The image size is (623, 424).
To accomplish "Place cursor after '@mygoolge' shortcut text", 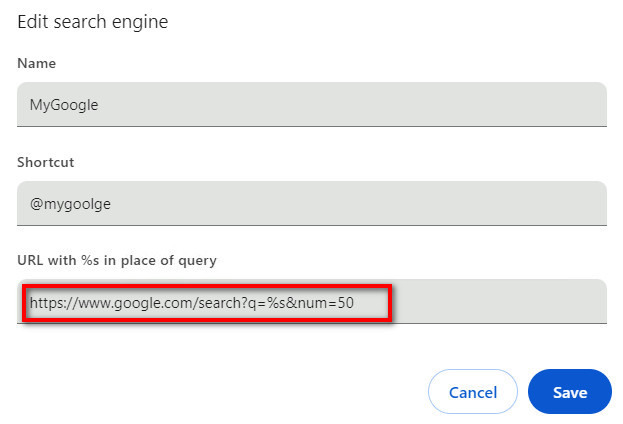I will (112, 204).
